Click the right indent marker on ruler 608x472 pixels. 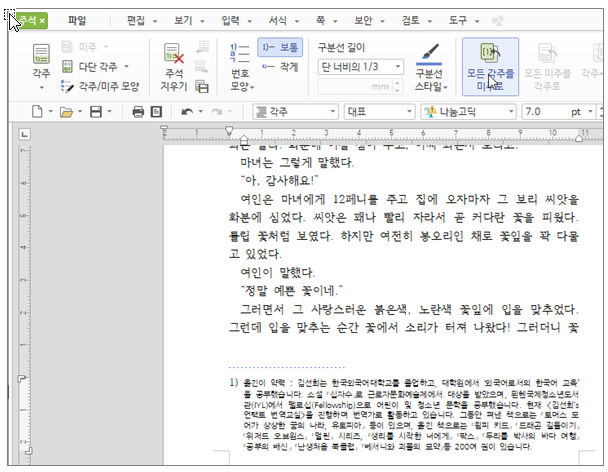click(x=579, y=138)
